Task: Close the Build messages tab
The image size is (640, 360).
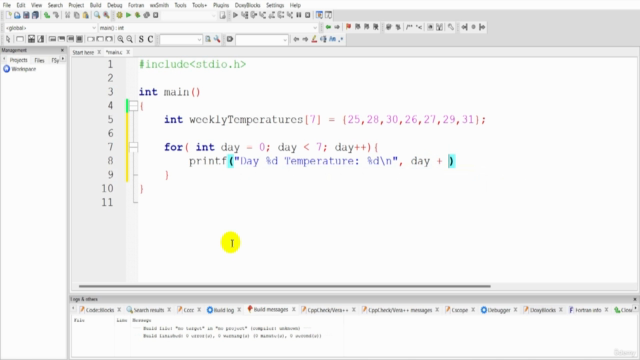Action: point(293,309)
